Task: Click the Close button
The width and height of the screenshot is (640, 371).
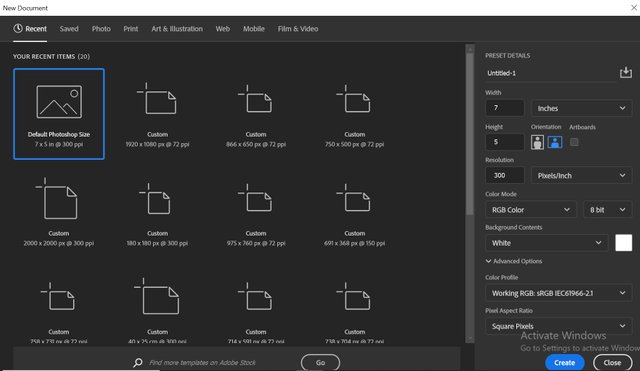Action: pyautogui.click(x=612, y=362)
